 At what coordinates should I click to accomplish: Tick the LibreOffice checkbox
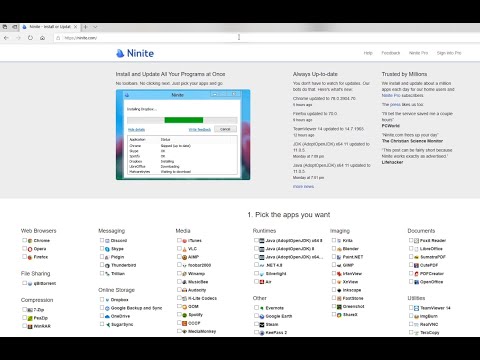(411, 248)
